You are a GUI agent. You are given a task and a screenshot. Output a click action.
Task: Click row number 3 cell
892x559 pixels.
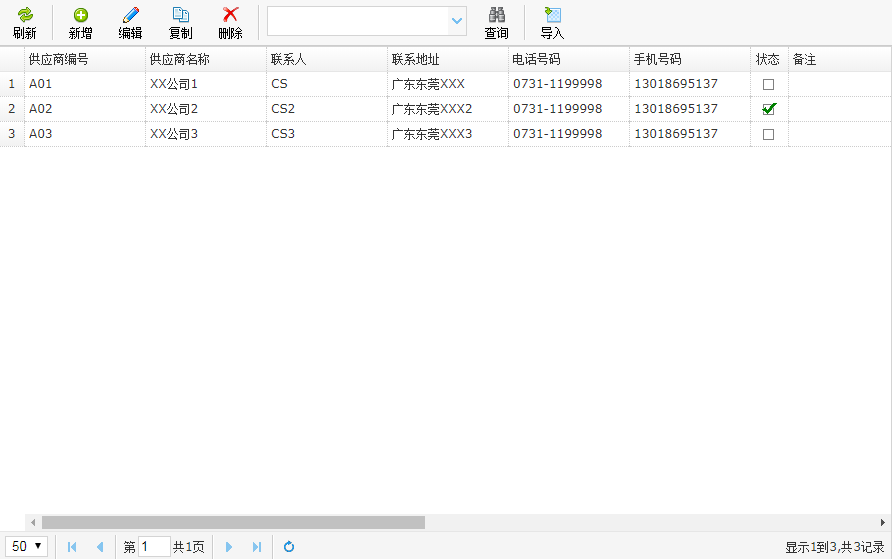tap(12, 134)
